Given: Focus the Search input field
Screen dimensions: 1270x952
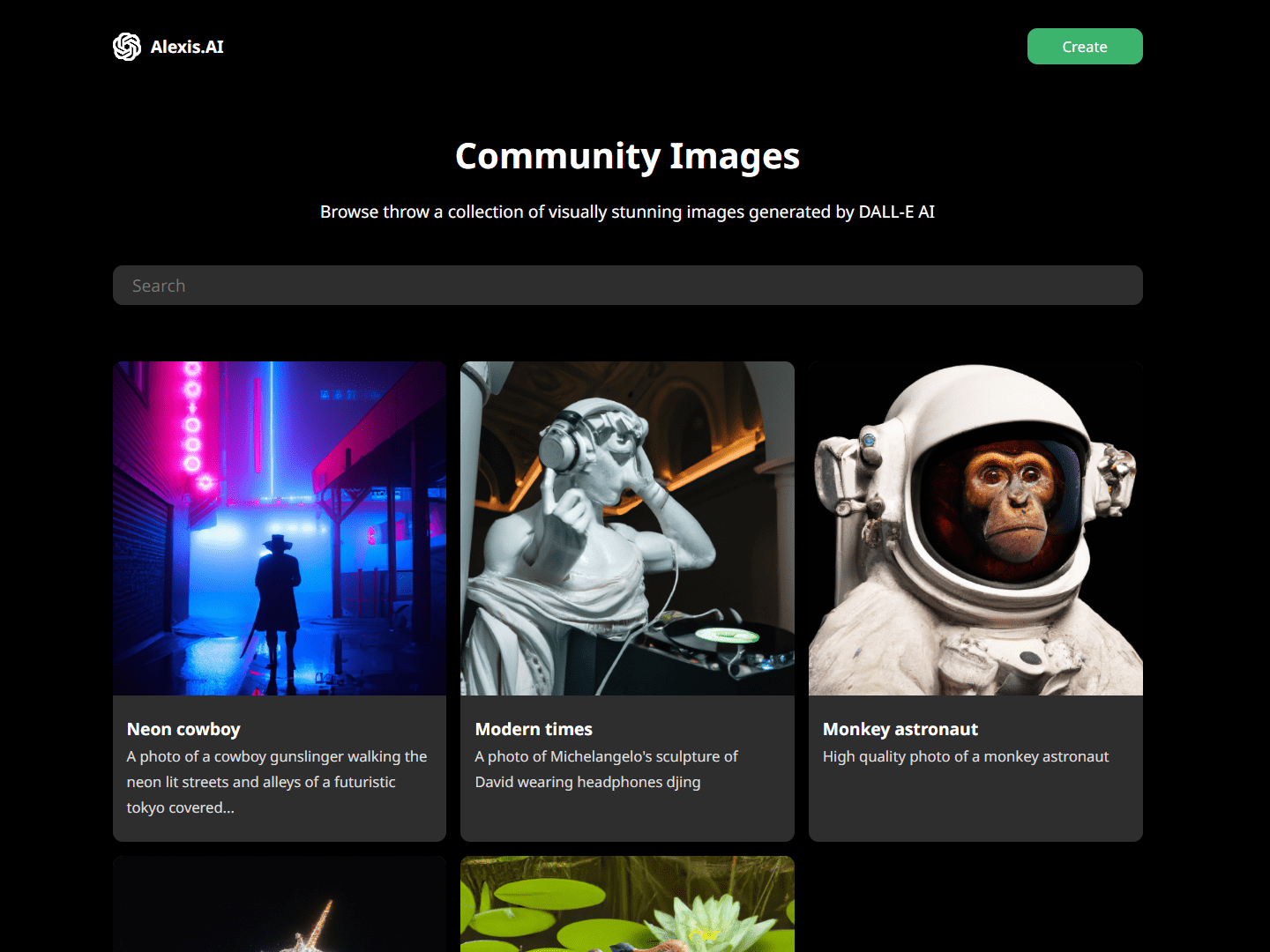Looking at the screenshot, I should (x=628, y=286).
